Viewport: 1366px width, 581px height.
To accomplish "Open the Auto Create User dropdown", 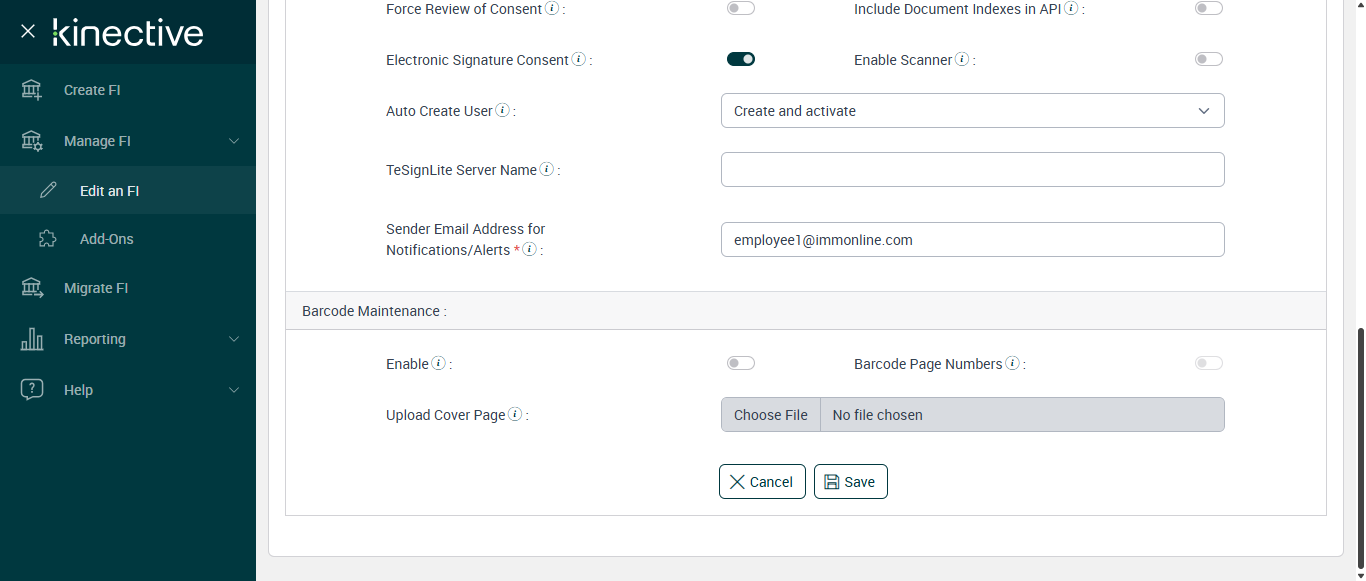I will (x=972, y=111).
